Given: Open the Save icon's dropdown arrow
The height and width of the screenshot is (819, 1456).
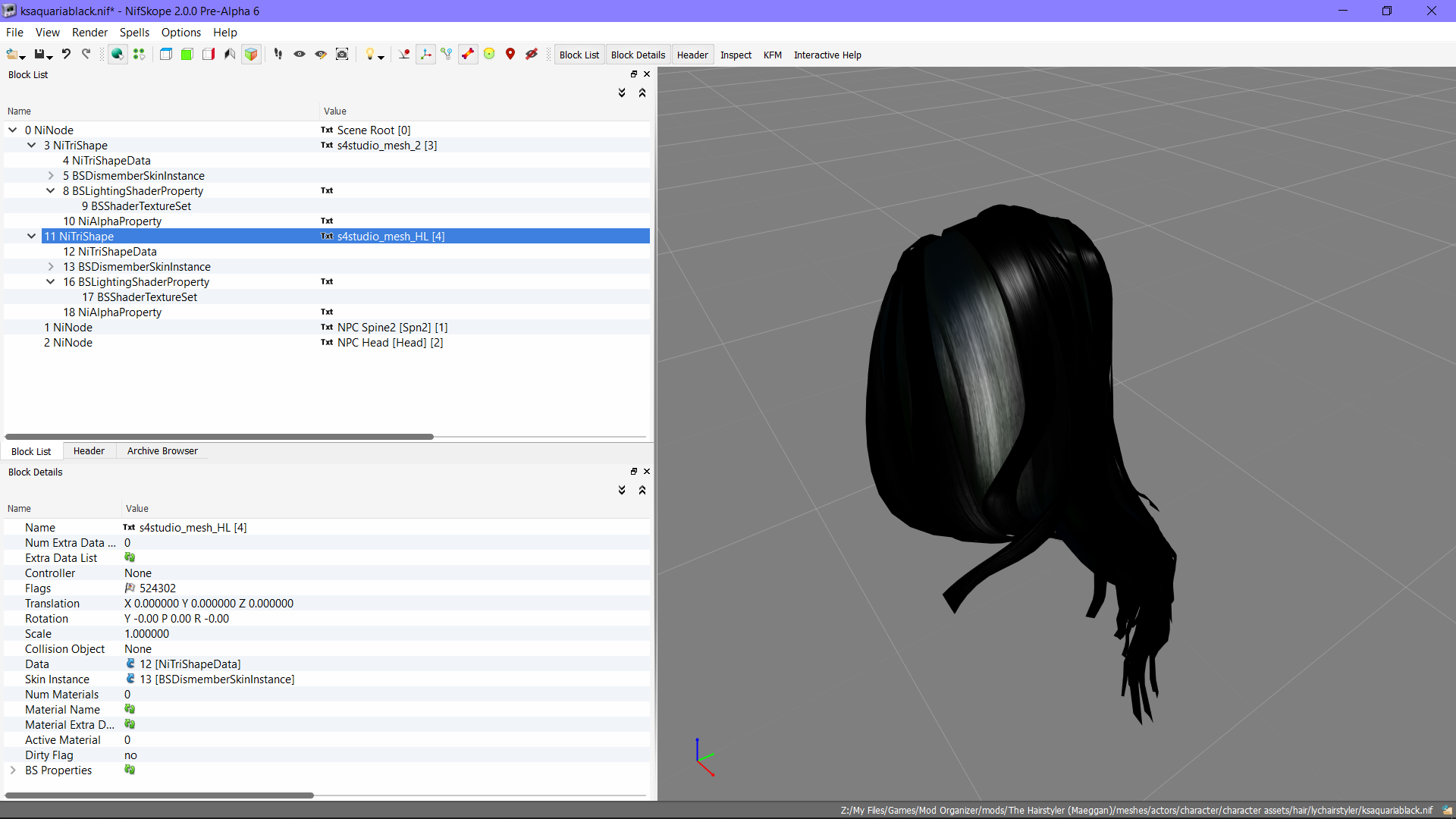Looking at the screenshot, I should point(49,57).
